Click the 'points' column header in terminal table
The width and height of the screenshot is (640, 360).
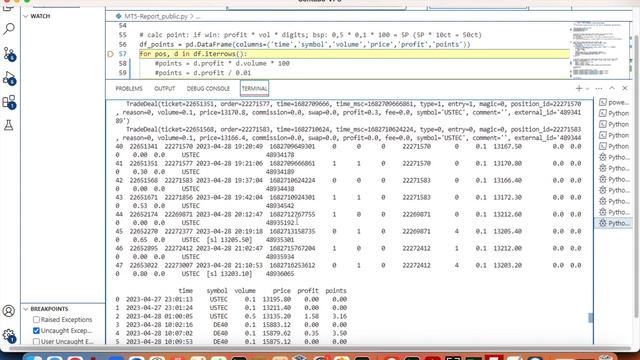tap(336, 291)
